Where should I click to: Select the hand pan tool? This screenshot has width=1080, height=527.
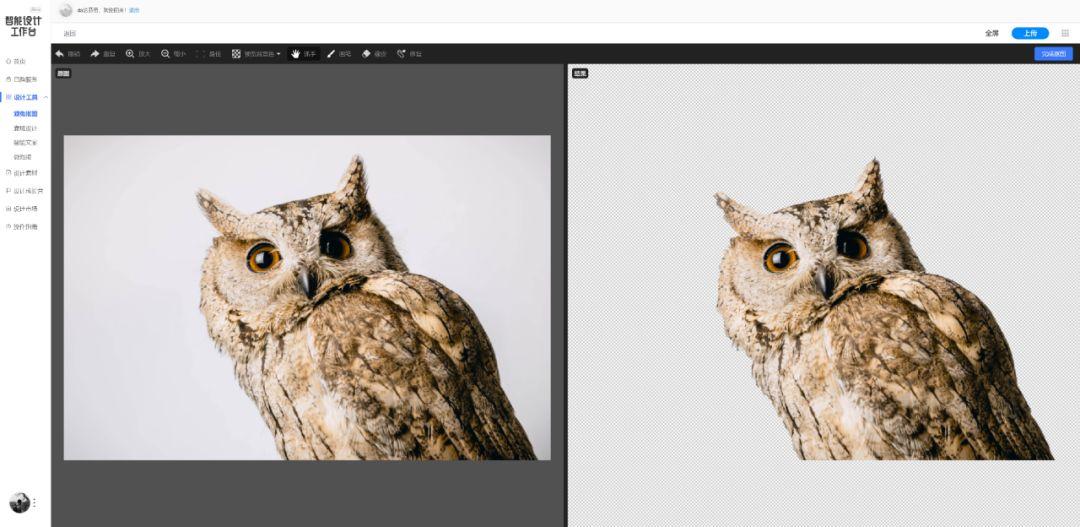pos(304,54)
